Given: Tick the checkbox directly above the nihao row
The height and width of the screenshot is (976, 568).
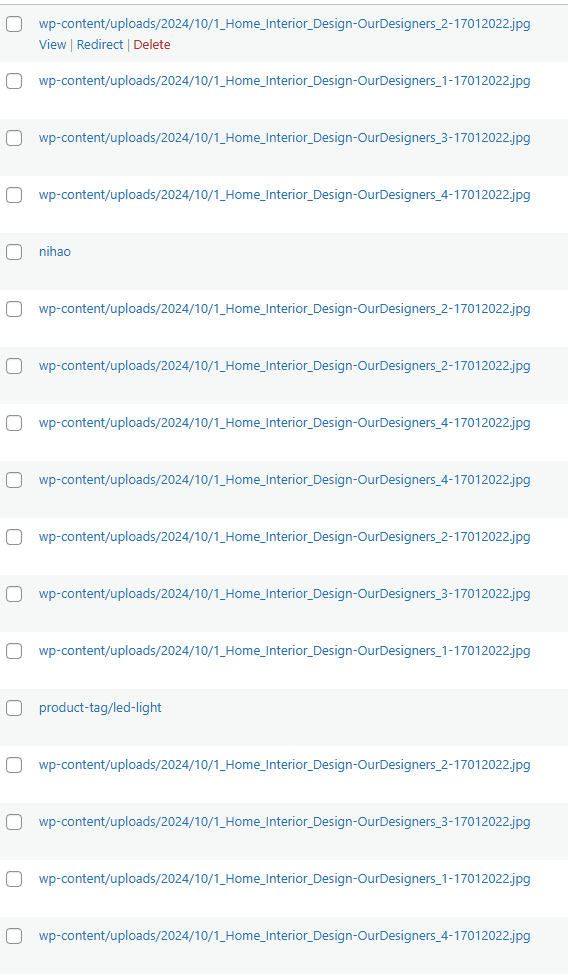Looking at the screenshot, I should pos(14,195).
